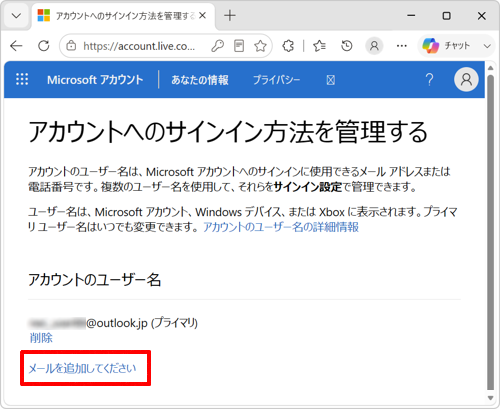
Task: Minimize the browser window
Action: [411, 16]
